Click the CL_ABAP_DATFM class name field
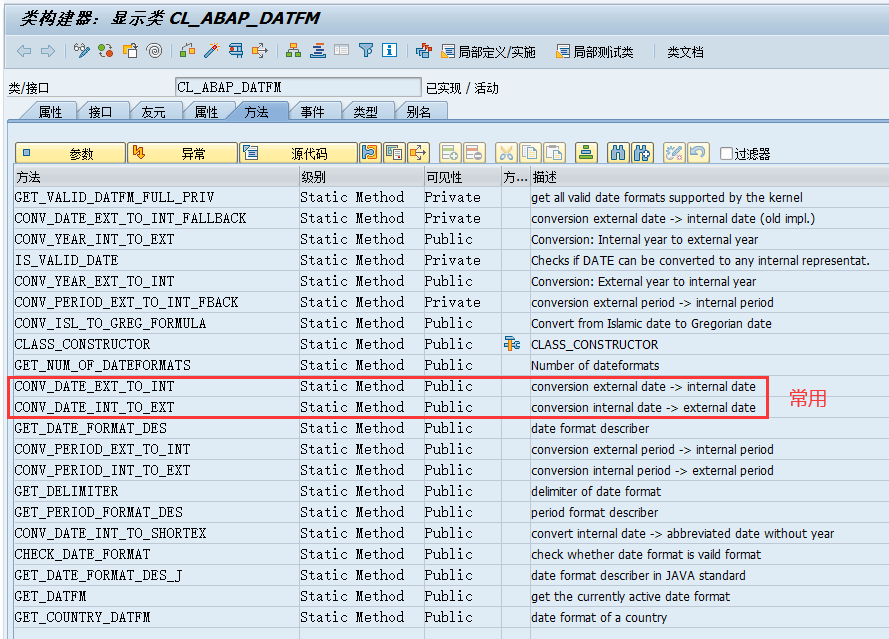This screenshot has height=639, width=889. (x=295, y=86)
